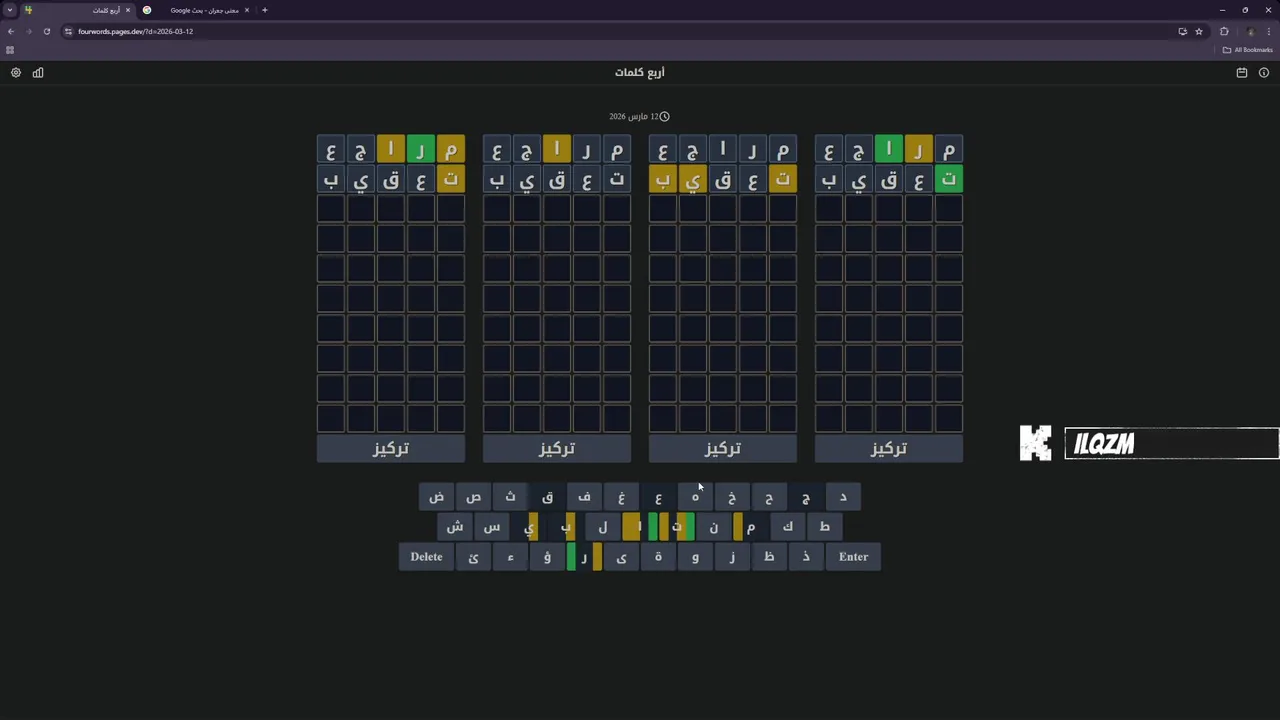Tap the ط keyboard key

point(825,527)
